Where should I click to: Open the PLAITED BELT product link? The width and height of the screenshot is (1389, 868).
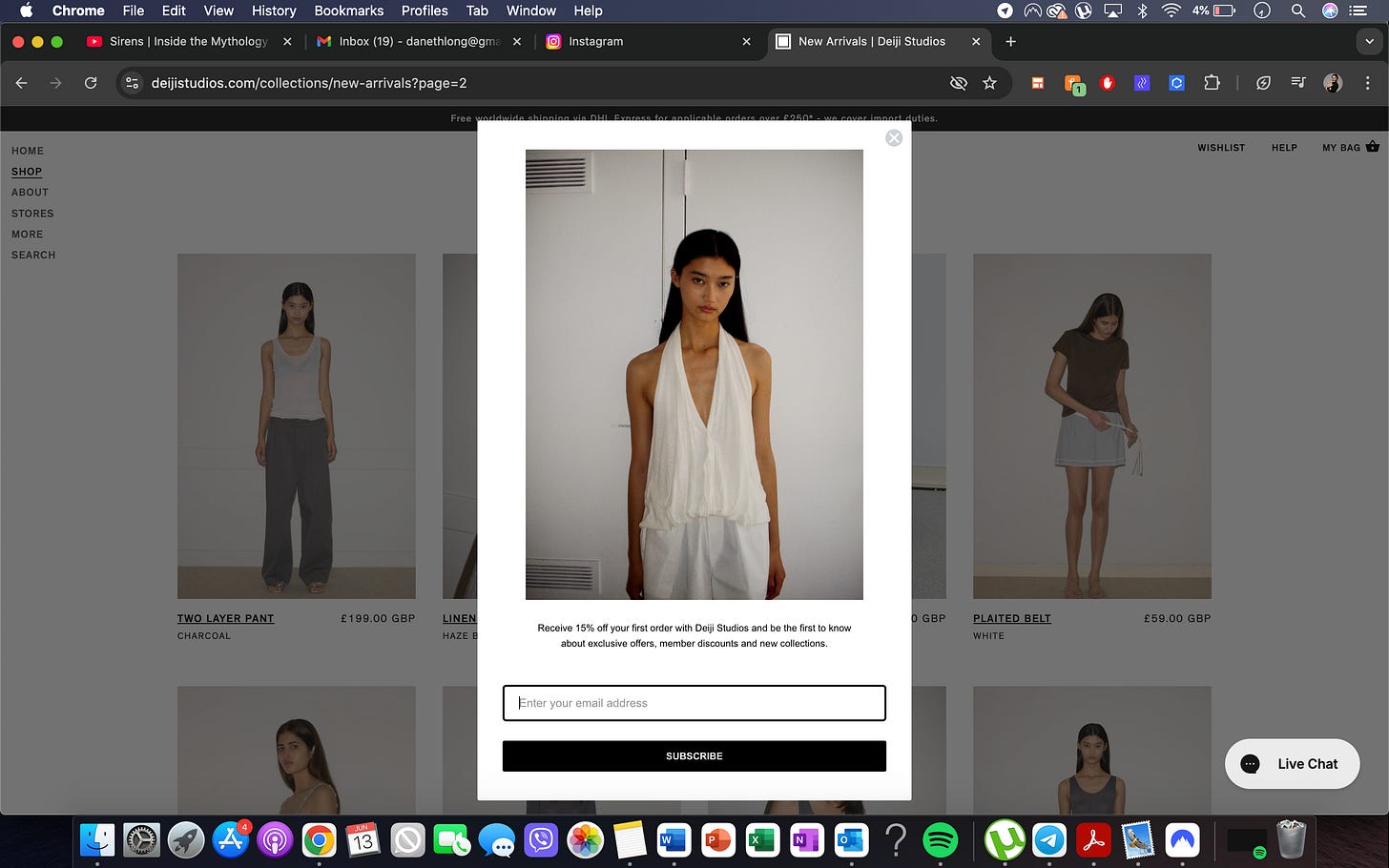[1012, 619]
